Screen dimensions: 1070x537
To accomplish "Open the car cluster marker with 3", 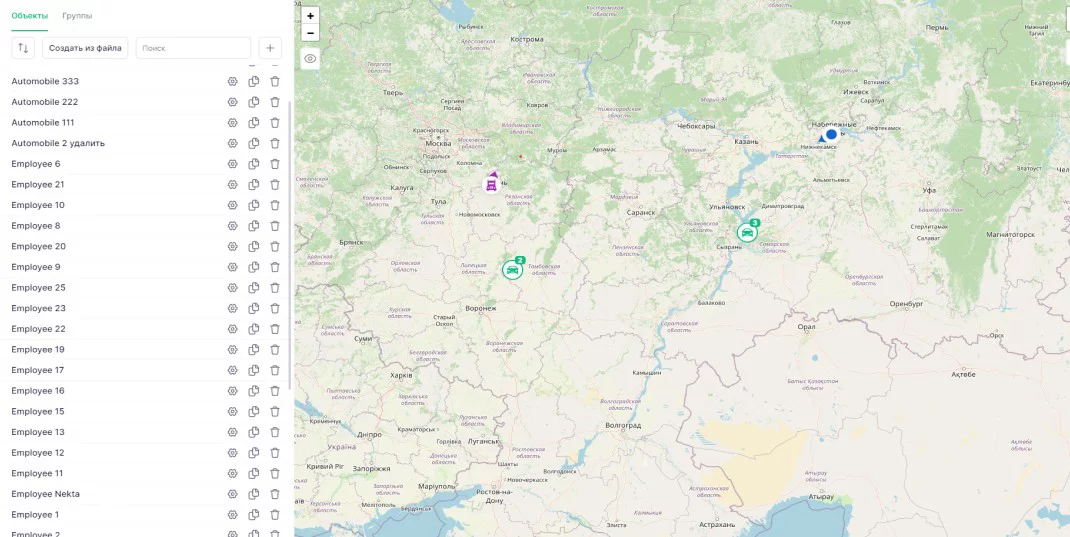I will [748, 232].
